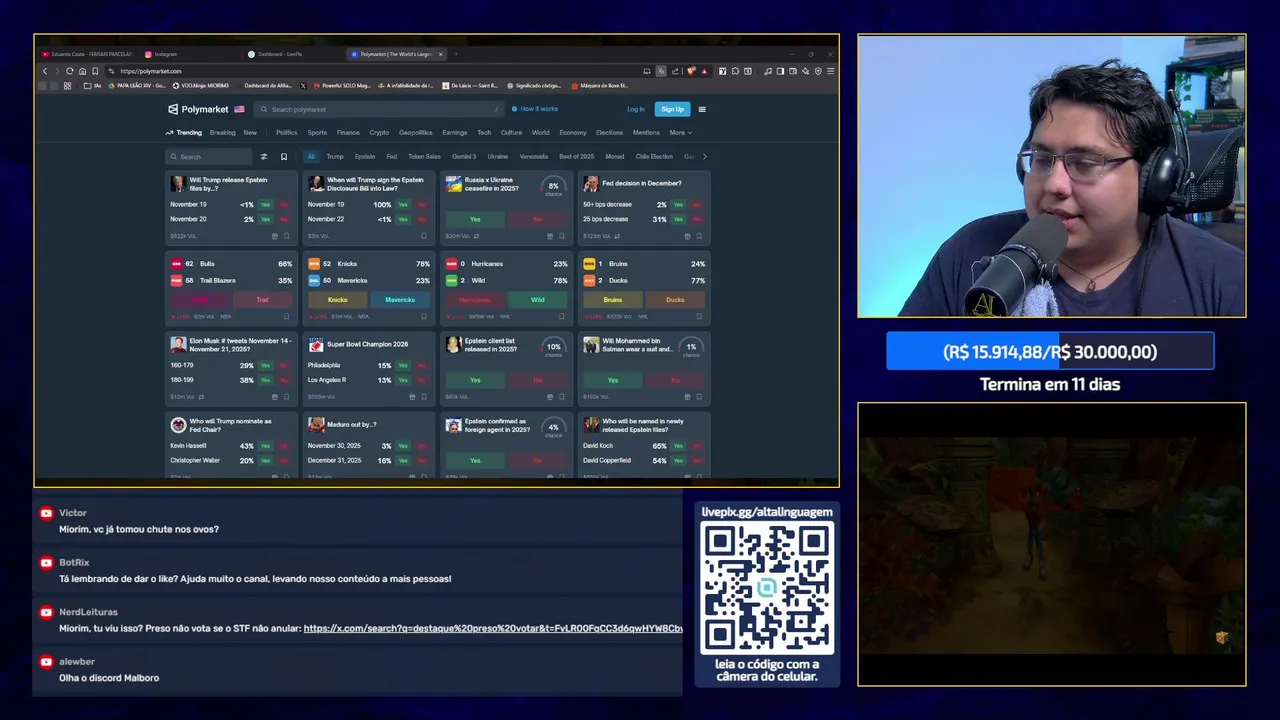Click gift icon on Trump release Epstein files card
1280x720 pixels.
275,236
